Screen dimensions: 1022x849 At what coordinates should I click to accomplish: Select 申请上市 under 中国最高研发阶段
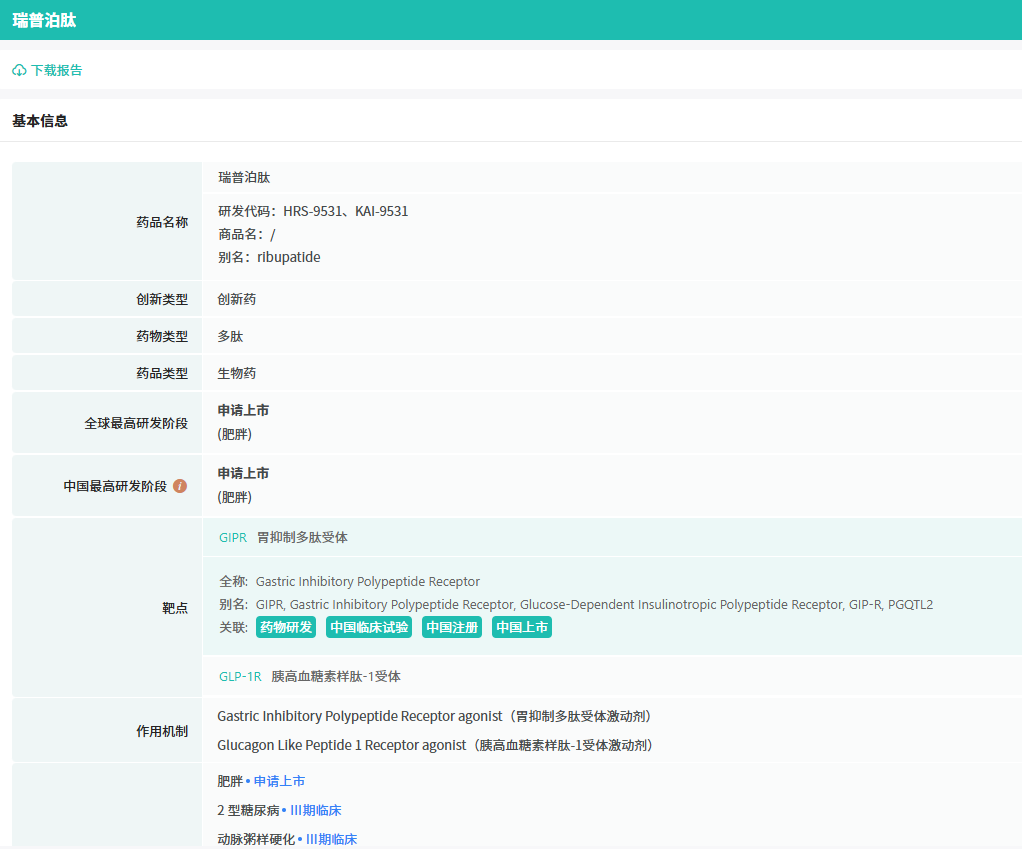click(243, 474)
